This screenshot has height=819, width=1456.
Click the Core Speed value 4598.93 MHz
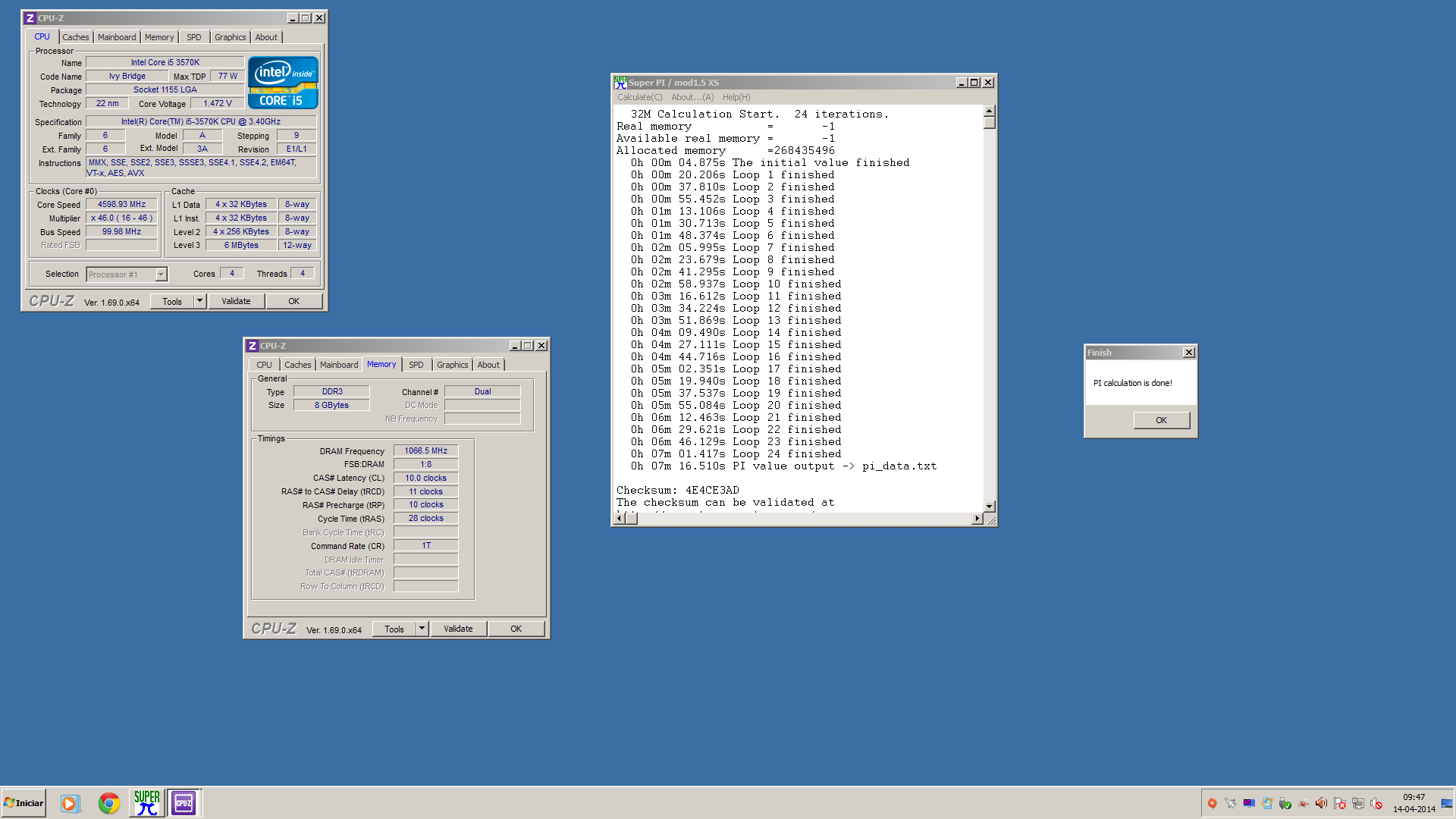pos(121,204)
